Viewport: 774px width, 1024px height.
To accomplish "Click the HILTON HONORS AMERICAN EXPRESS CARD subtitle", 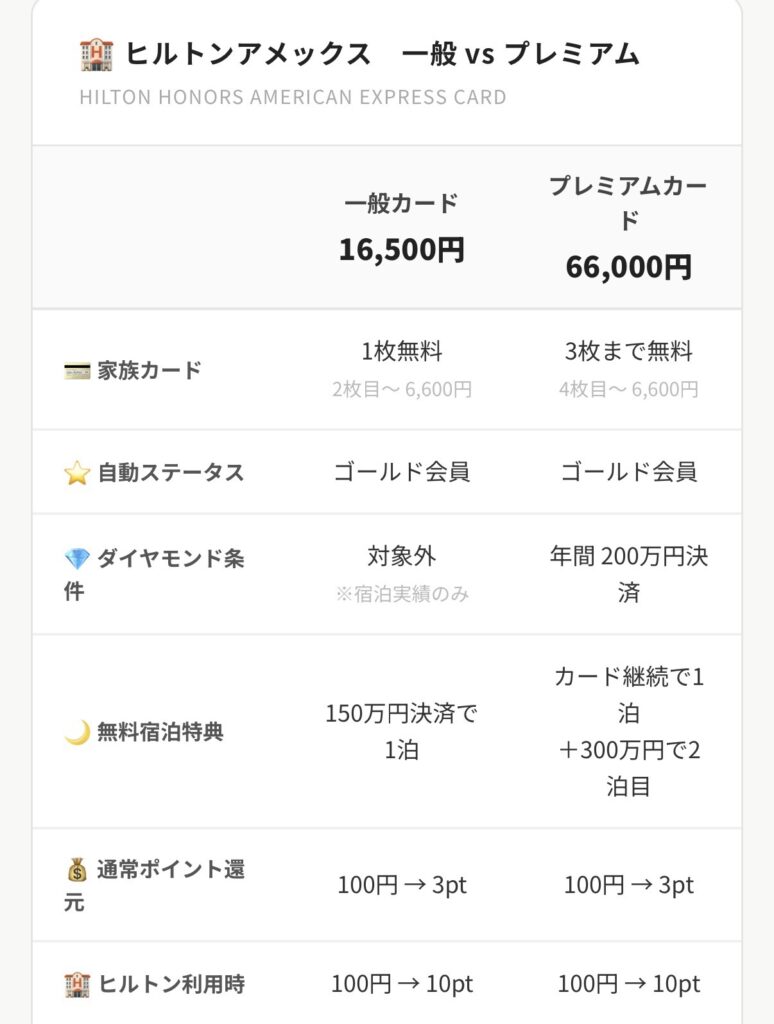I will [292, 98].
